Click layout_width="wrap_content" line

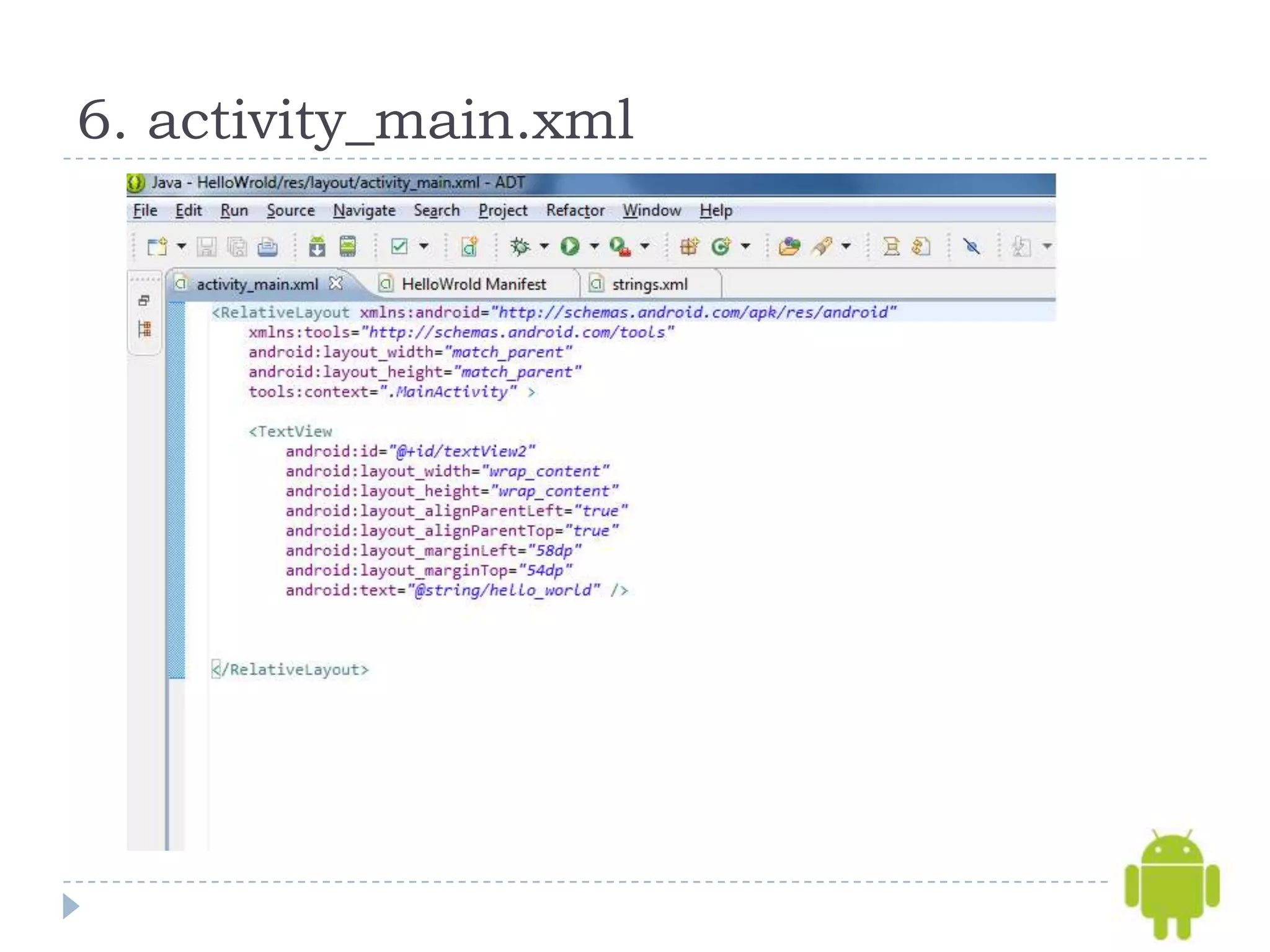448,471
